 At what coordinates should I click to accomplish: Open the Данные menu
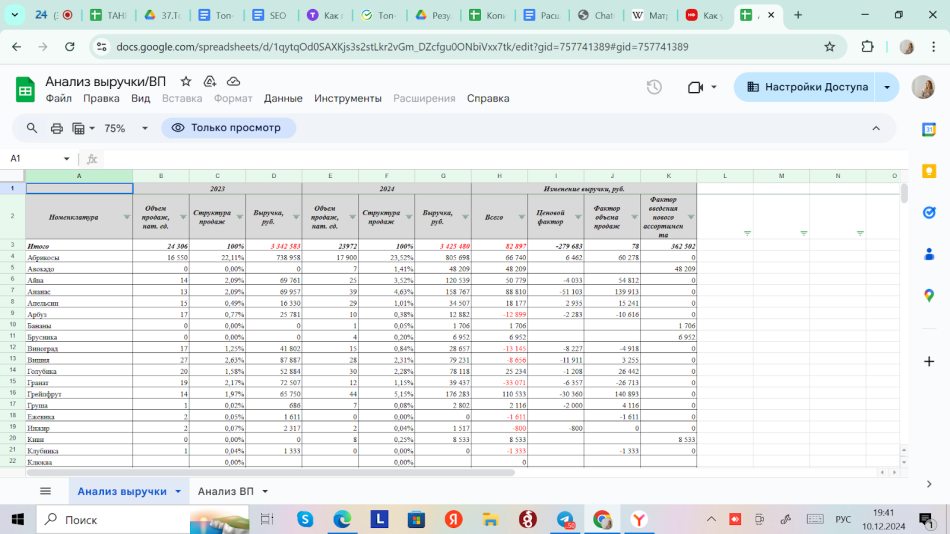(x=283, y=98)
